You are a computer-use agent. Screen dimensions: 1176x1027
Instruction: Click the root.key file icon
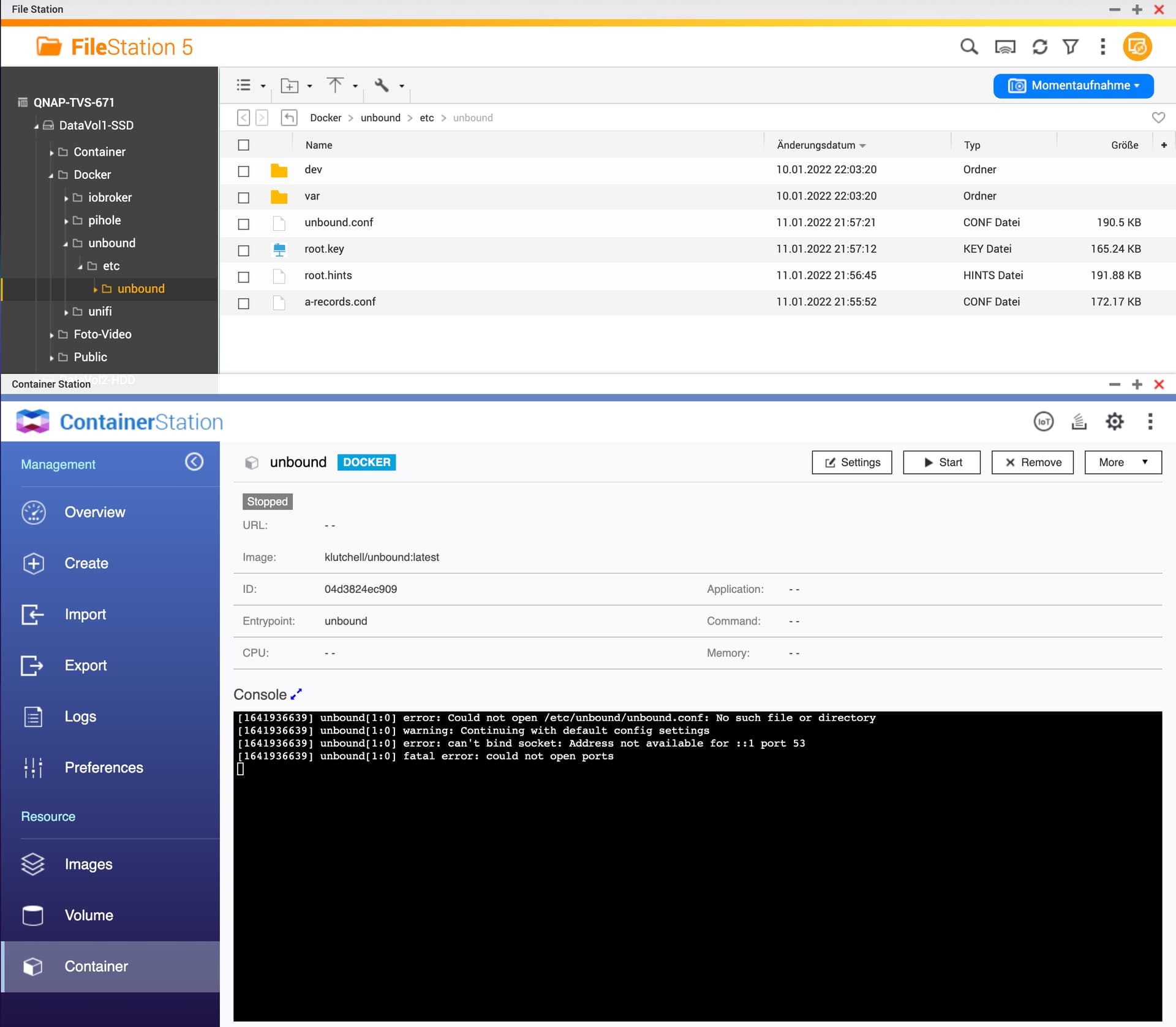click(x=279, y=249)
